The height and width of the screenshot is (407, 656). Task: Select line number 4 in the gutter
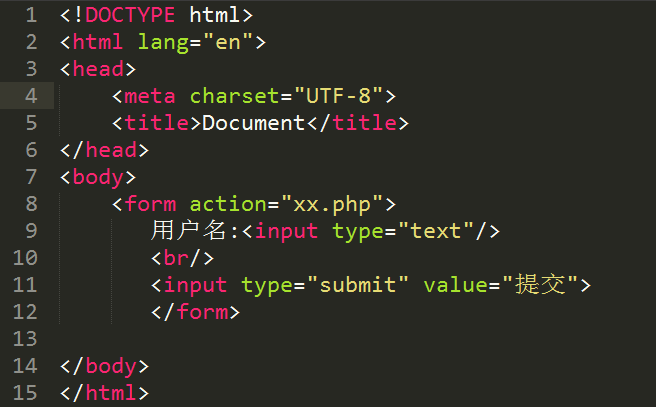click(31, 96)
